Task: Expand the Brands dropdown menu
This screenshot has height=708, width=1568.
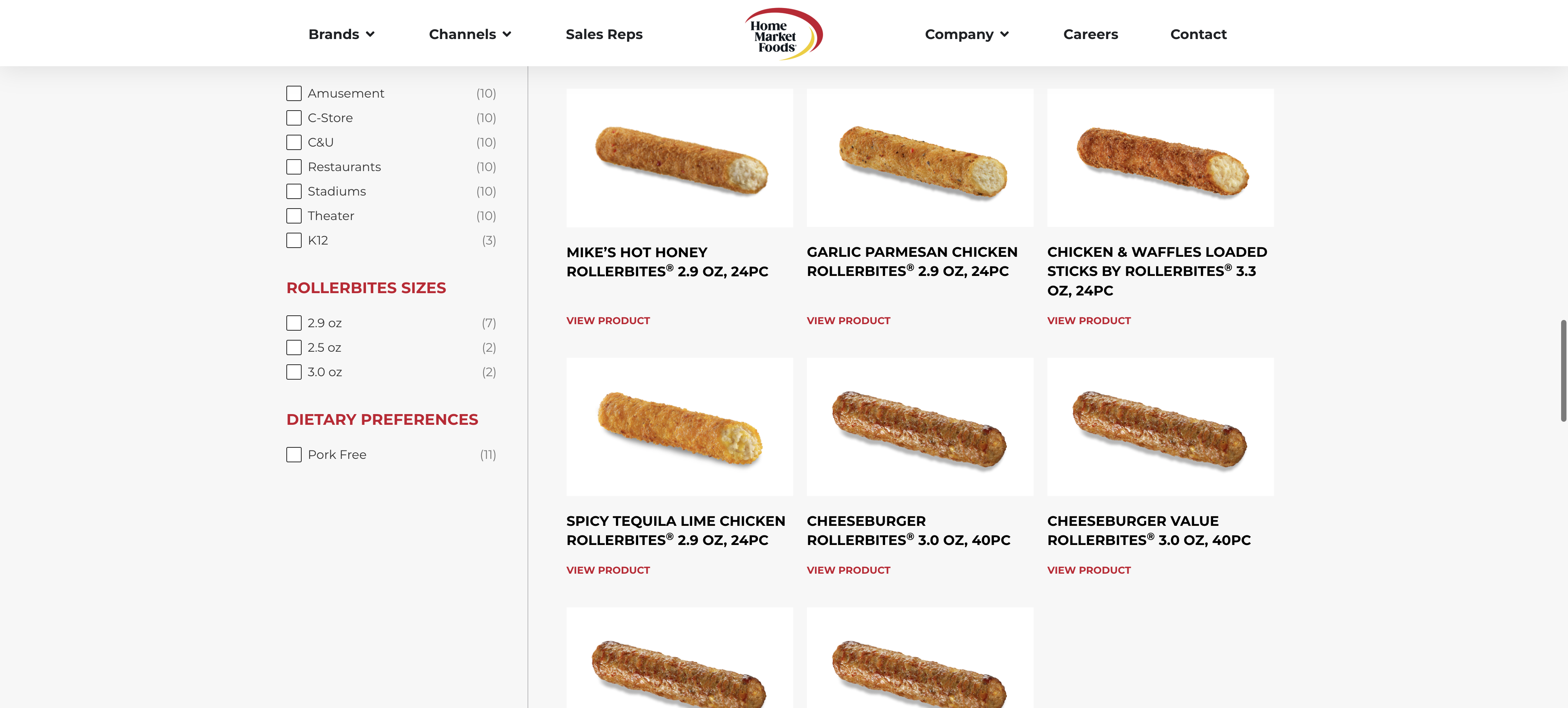Action: pos(341,35)
